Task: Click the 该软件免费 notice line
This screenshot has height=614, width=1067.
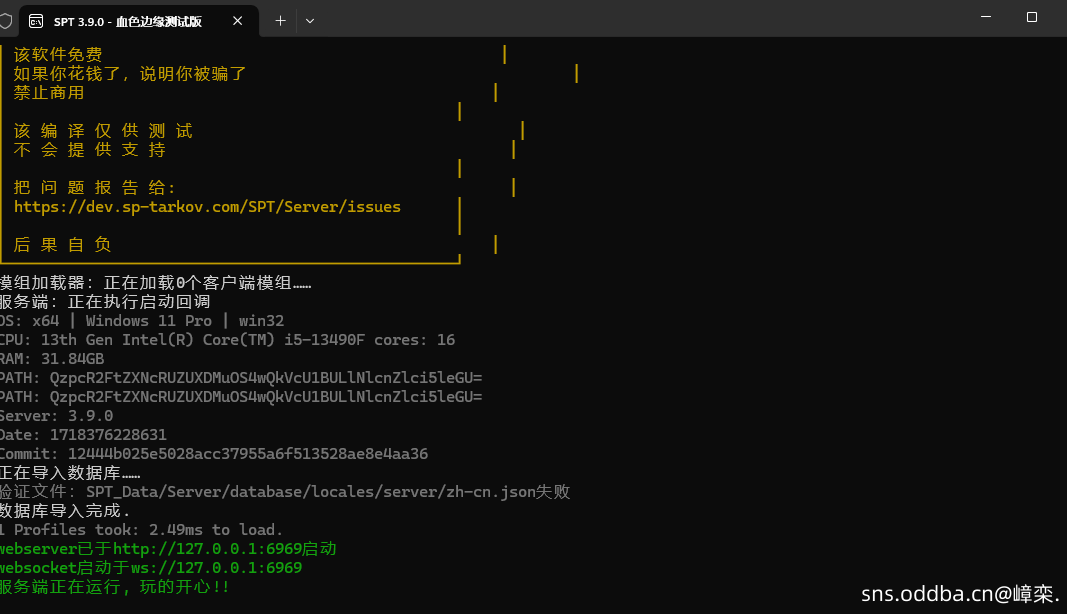Action: click(58, 54)
